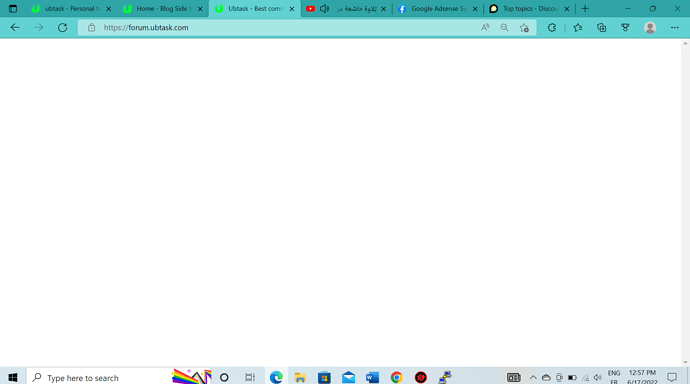The image size is (690, 384).
Task: Open Microsoft Store from taskbar
Action: (324, 377)
